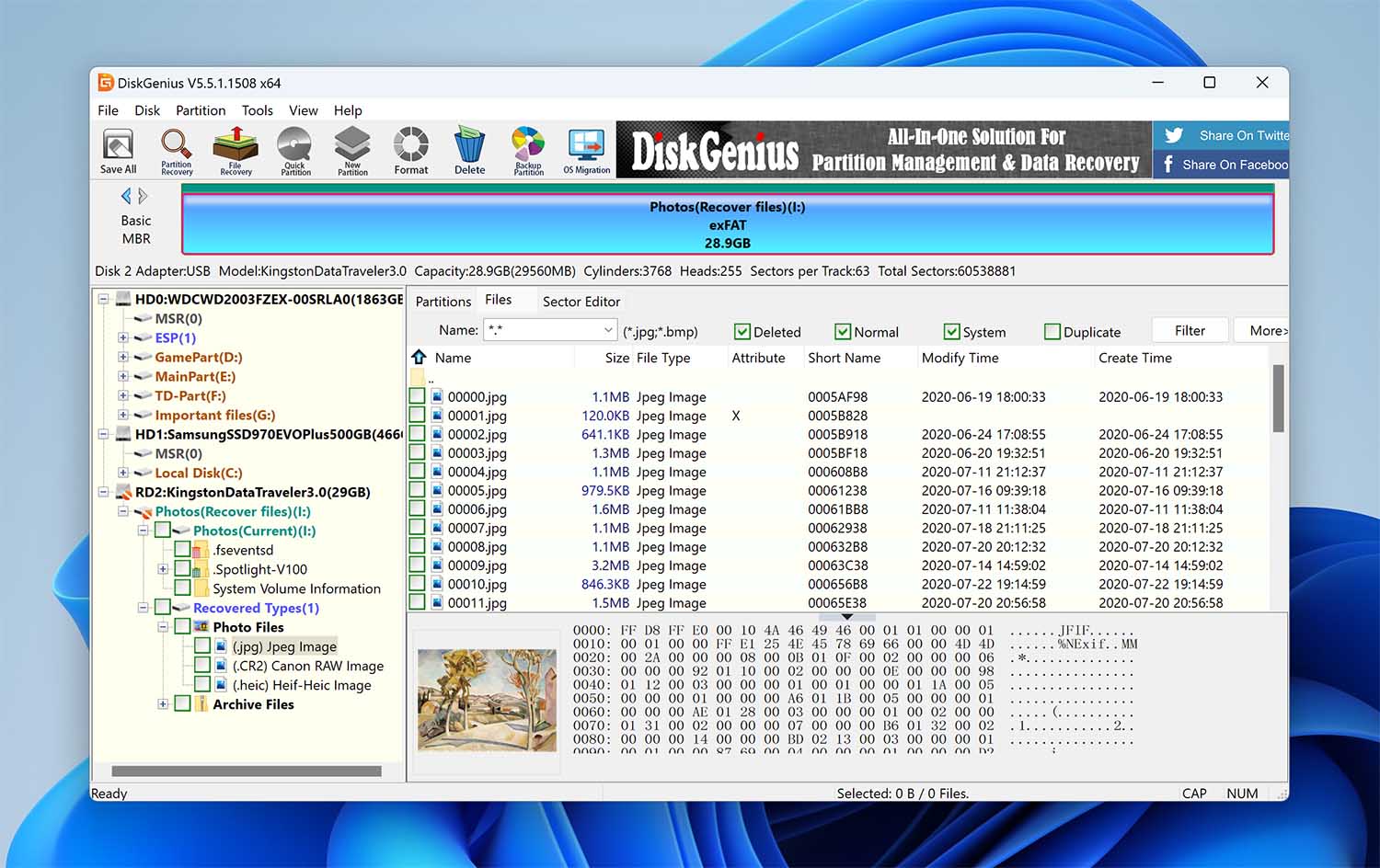Viewport: 1380px width, 868px height.
Task: Expand the Local Disk(C:) node
Action: tap(123, 473)
